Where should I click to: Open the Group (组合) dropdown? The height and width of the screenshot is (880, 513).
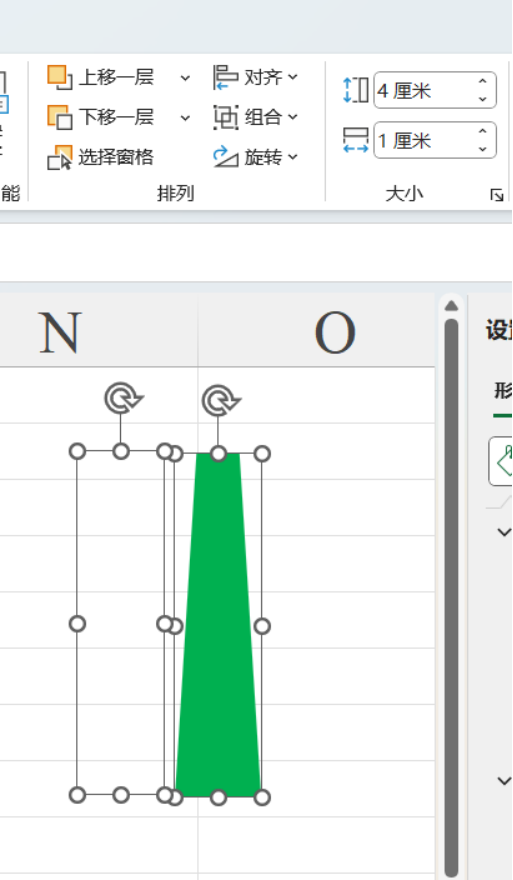click(255, 117)
